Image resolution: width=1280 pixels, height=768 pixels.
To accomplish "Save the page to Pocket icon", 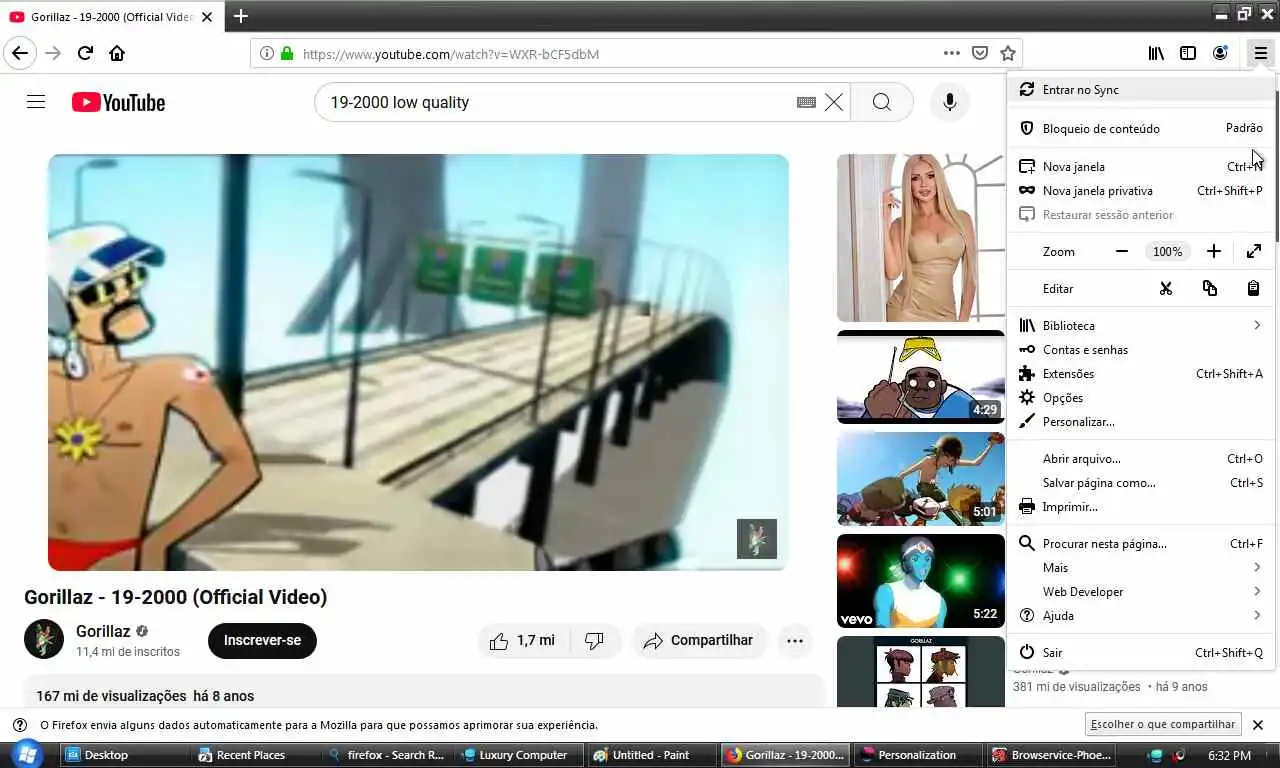I will pos(980,53).
